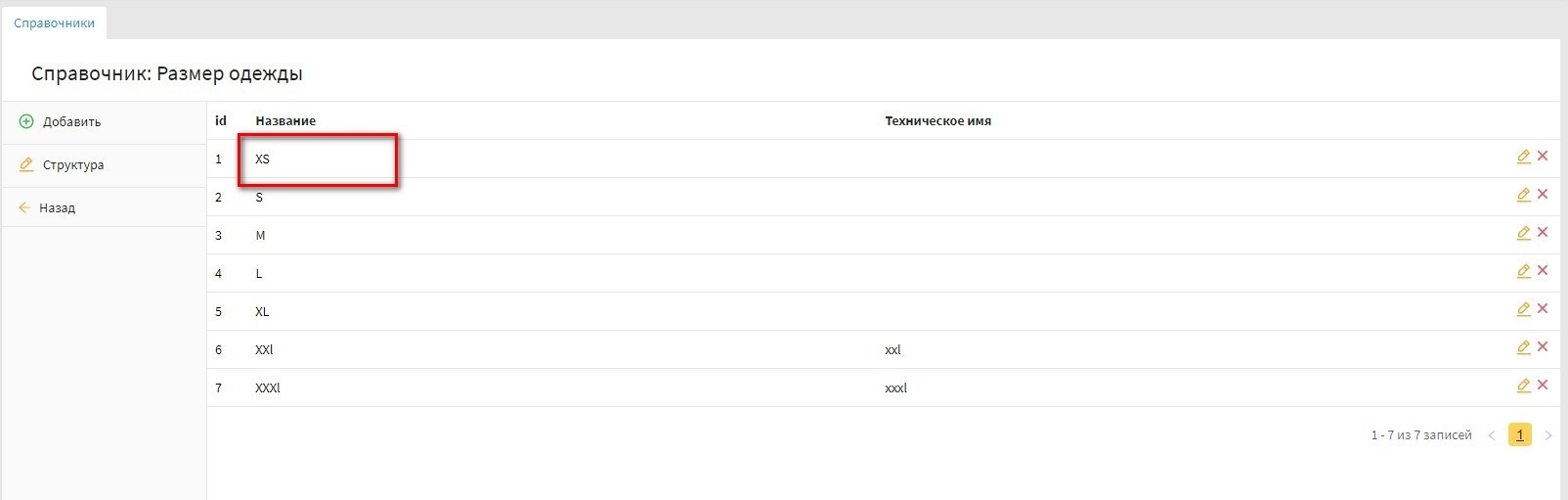
Task: Remove the M size row
Action: pyautogui.click(x=1543, y=233)
